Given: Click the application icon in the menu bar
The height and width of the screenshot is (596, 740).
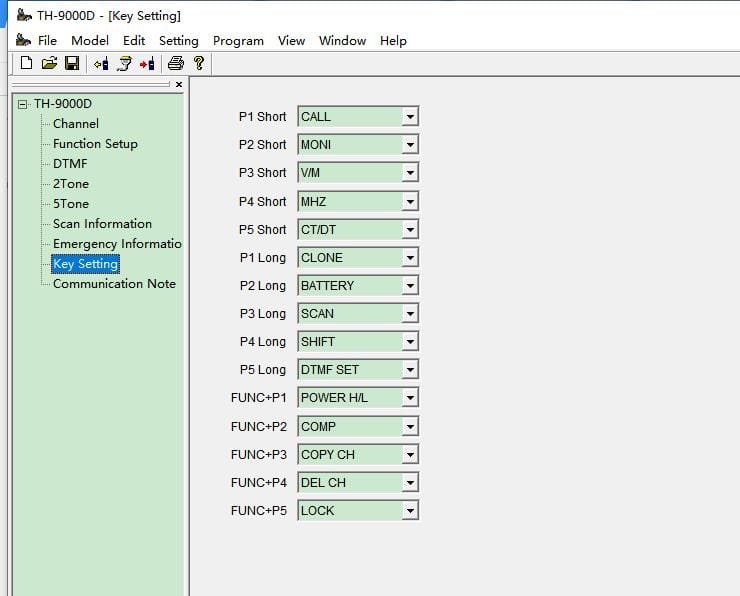Looking at the screenshot, I should click(24, 41).
